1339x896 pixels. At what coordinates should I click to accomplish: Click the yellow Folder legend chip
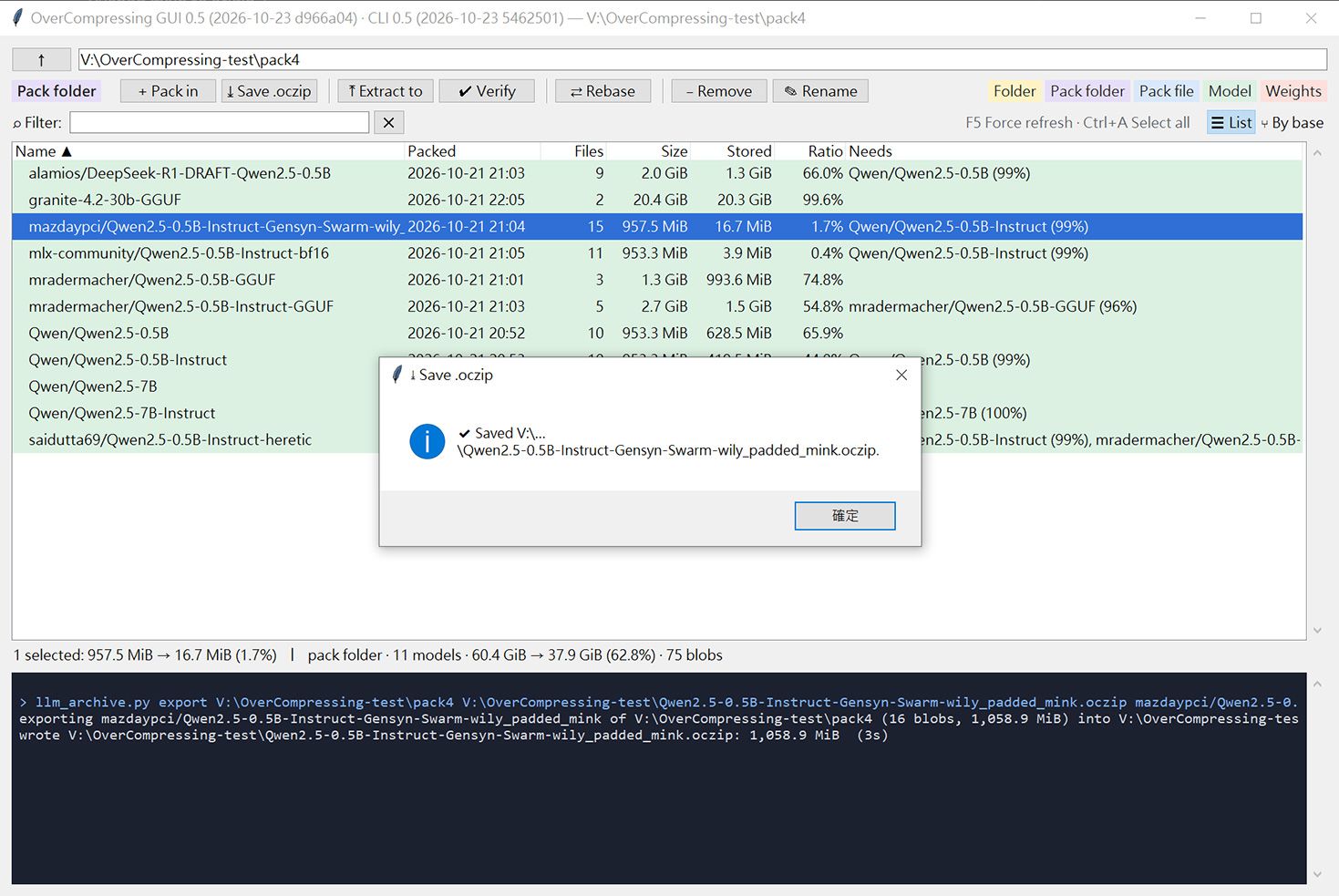pyautogui.click(x=1015, y=91)
